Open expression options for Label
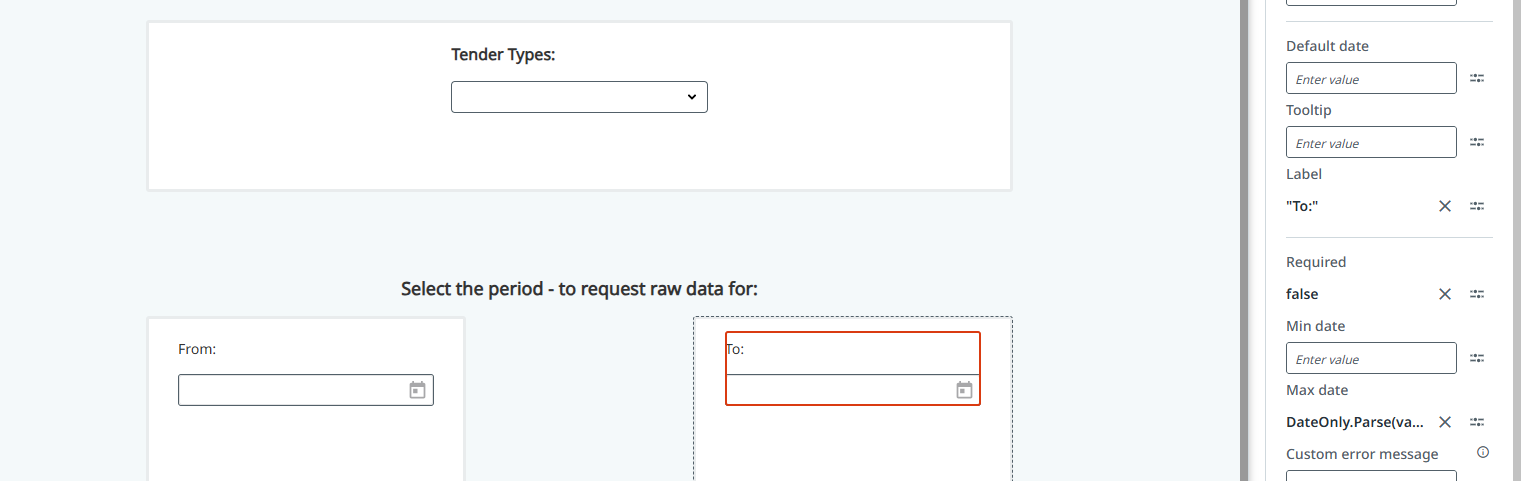 coord(1476,206)
